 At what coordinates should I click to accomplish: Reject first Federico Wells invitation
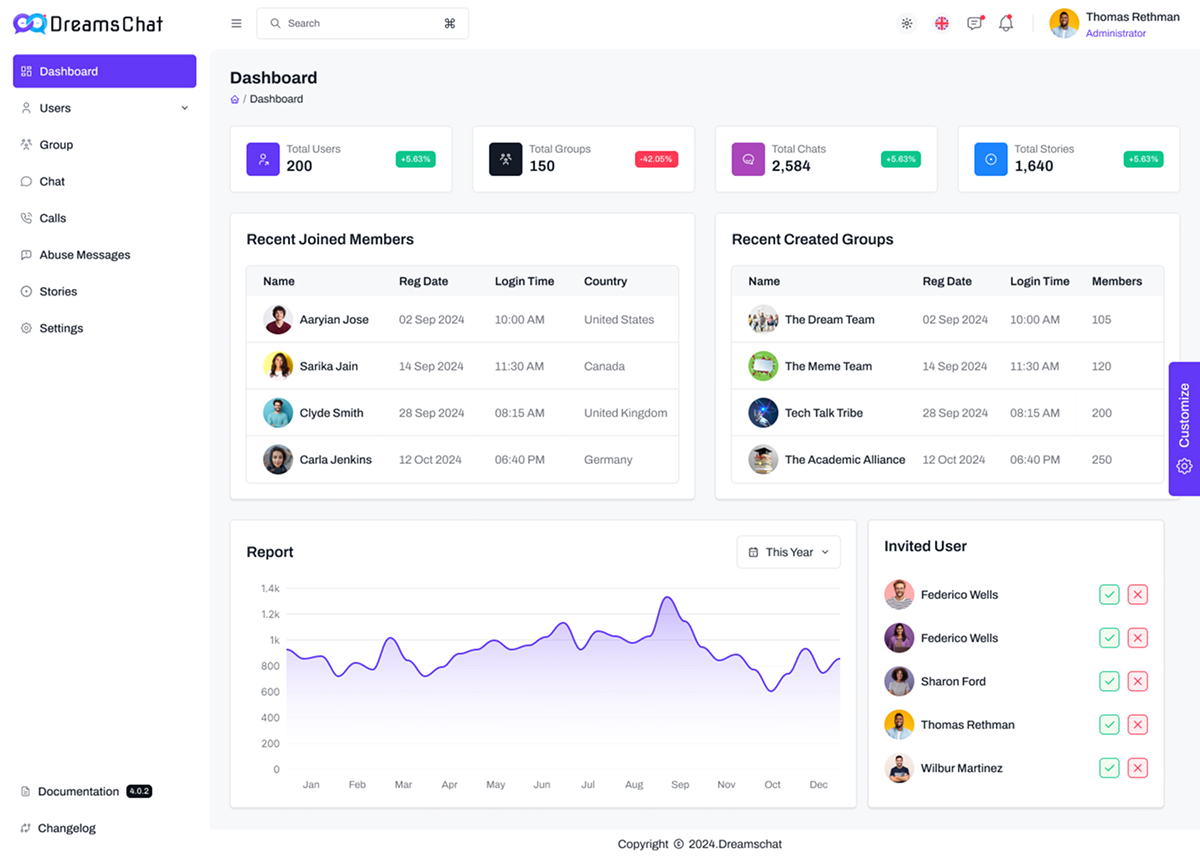(x=1137, y=595)
